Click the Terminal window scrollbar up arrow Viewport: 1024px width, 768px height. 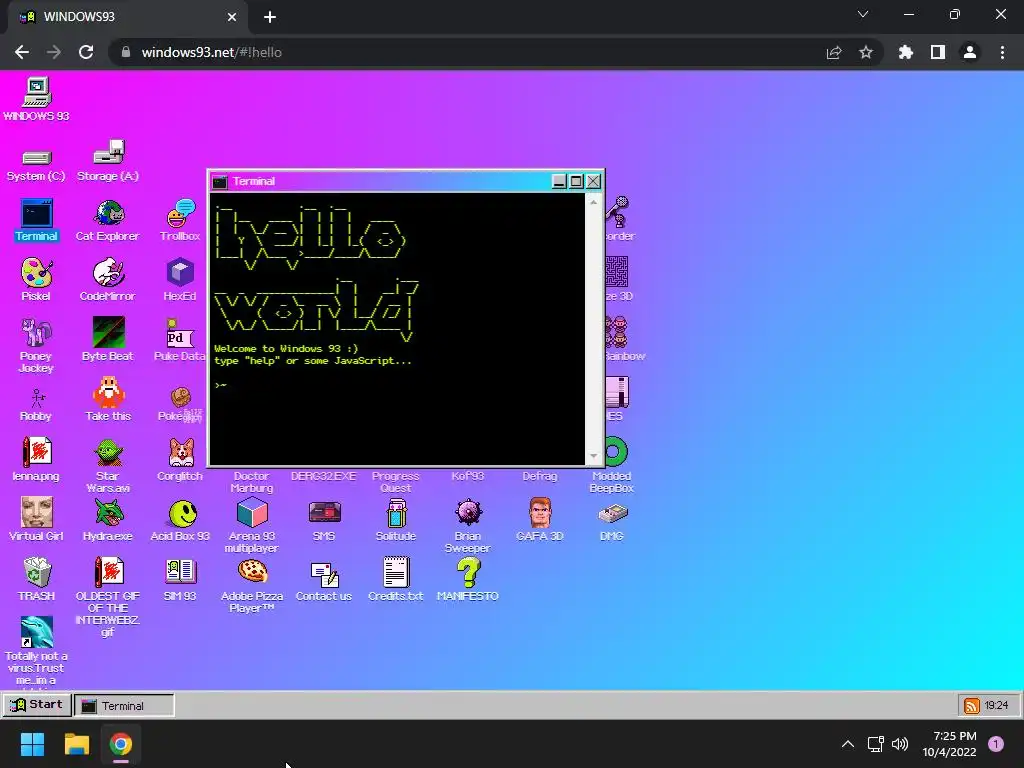click(x=593, y=202)
